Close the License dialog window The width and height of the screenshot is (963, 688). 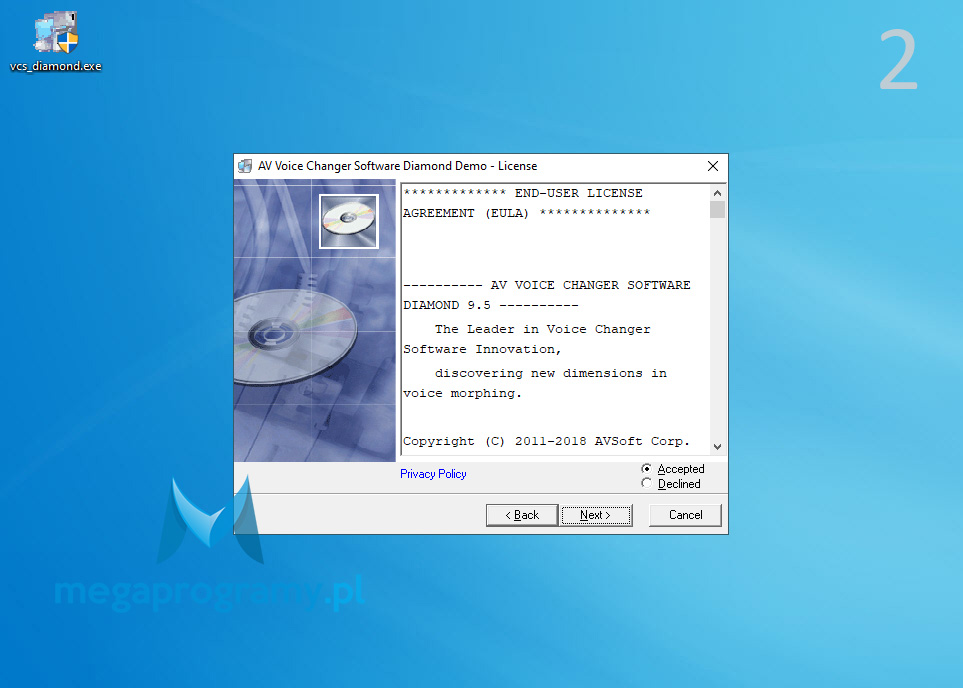coord(712,166)
